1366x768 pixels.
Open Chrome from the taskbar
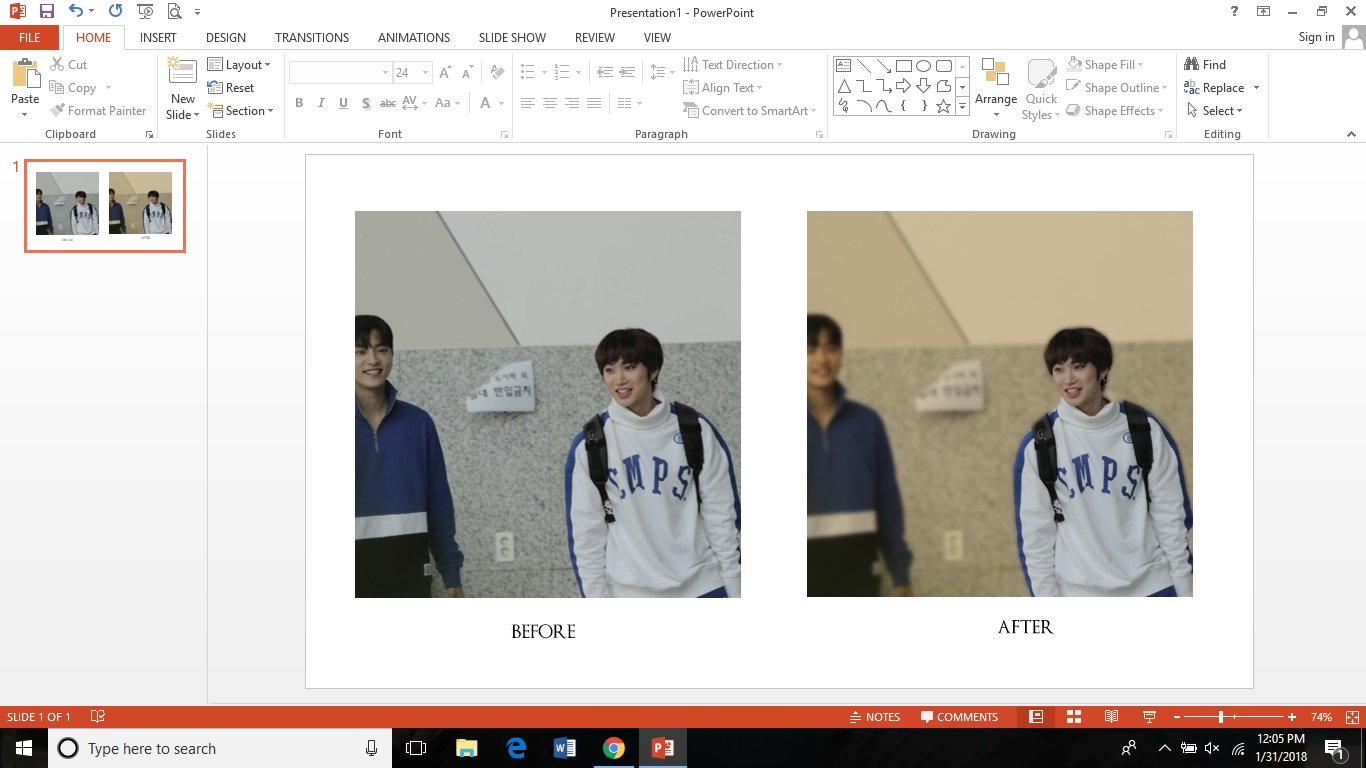click(x=614, y=748)
